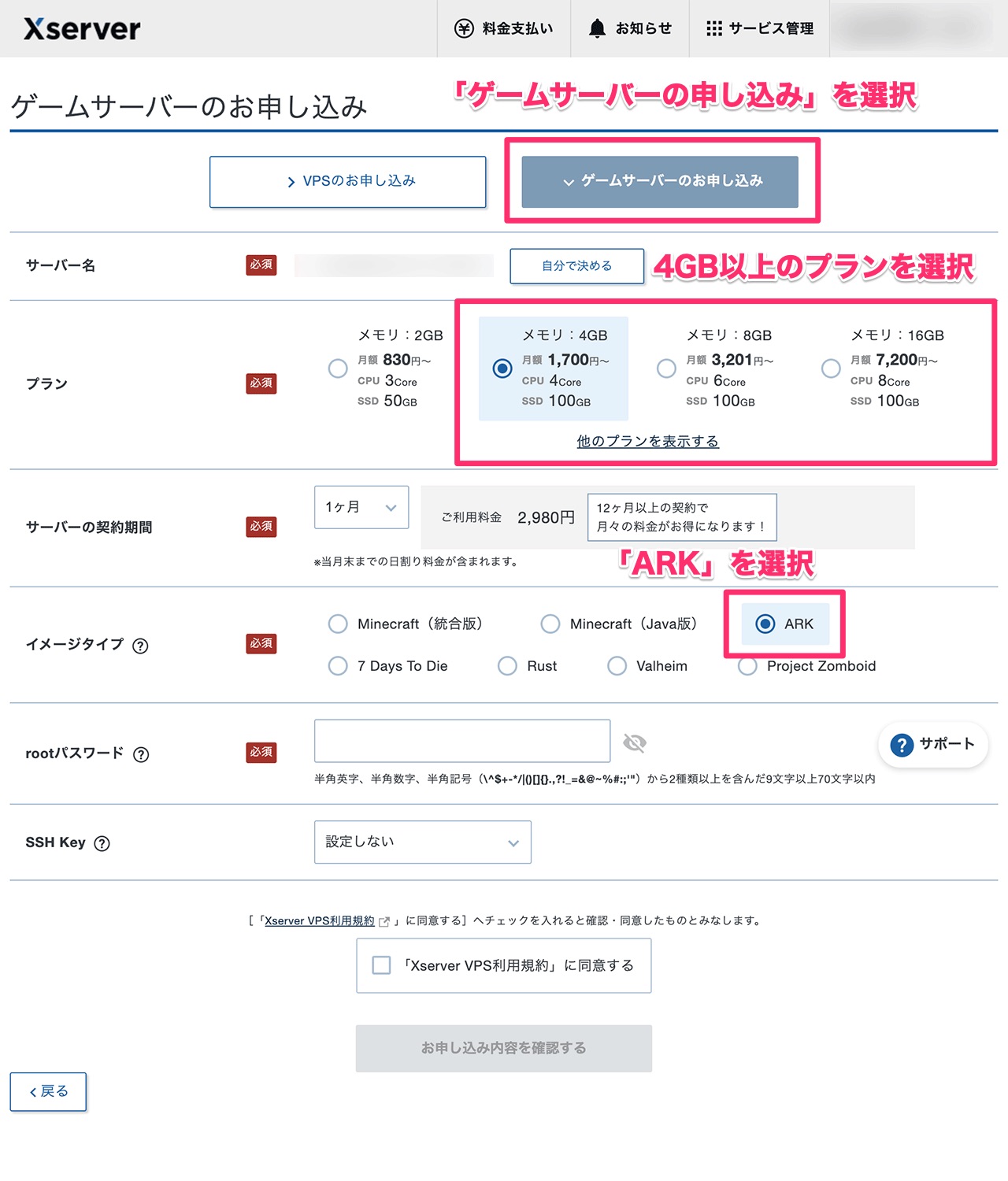Choose 7 Days To Die image type
The height and width of the screenshot is (1181, 1008).
[x=338, y=666]
